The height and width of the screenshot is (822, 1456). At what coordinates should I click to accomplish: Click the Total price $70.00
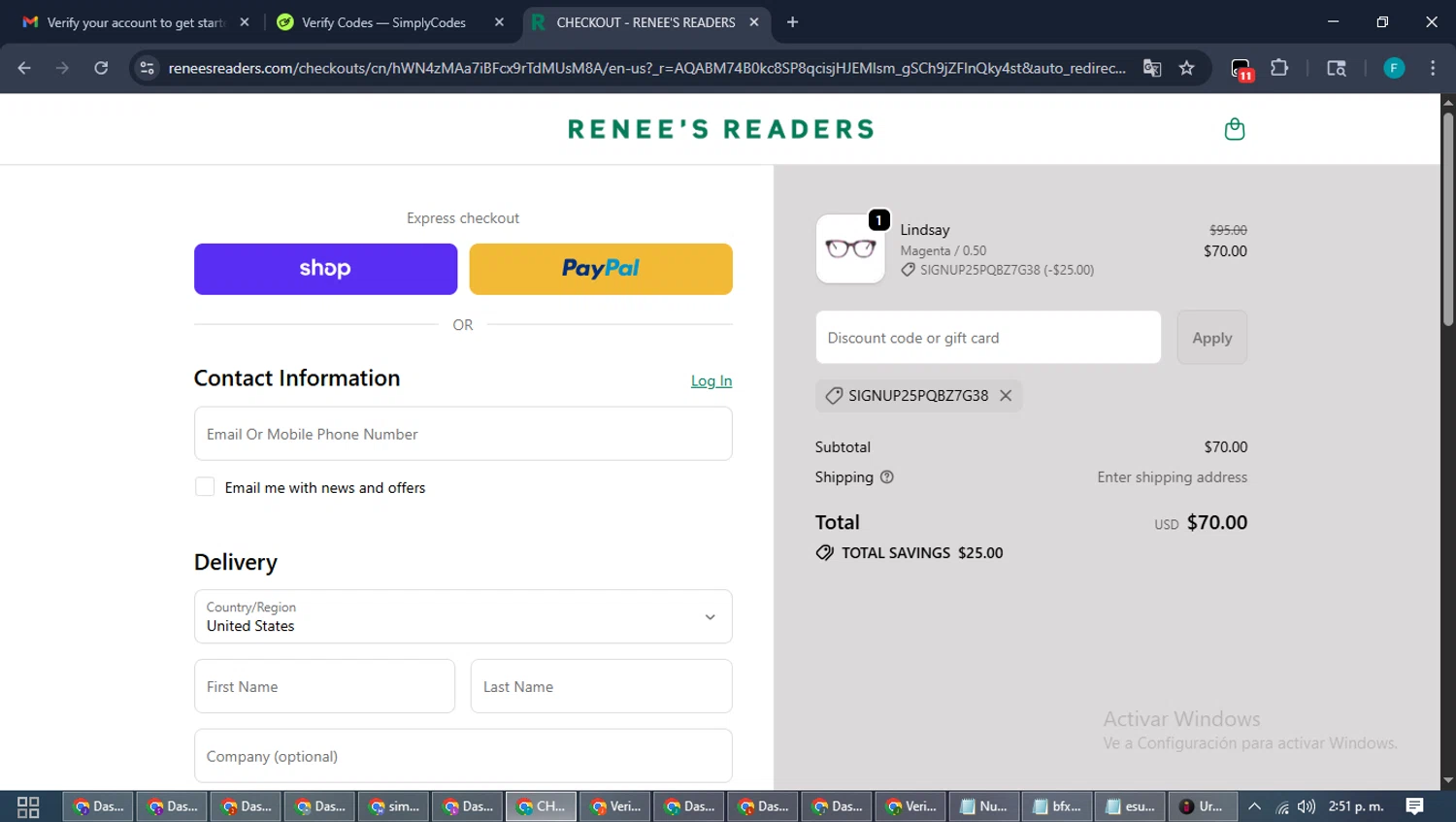pyautogui.click(x=1217, y=522)
